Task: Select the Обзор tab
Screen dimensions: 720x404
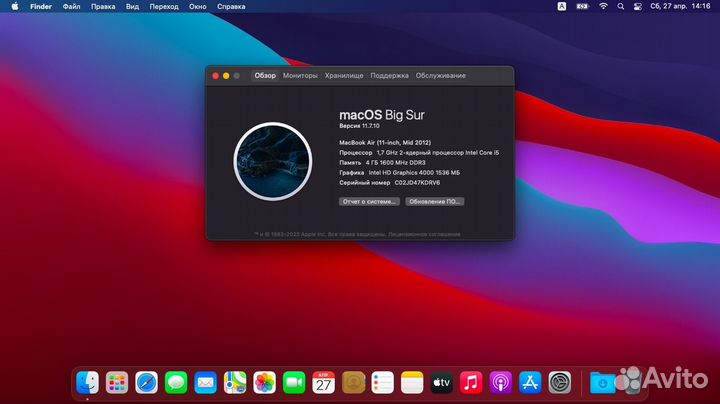Action: click(x=265, y=75)
